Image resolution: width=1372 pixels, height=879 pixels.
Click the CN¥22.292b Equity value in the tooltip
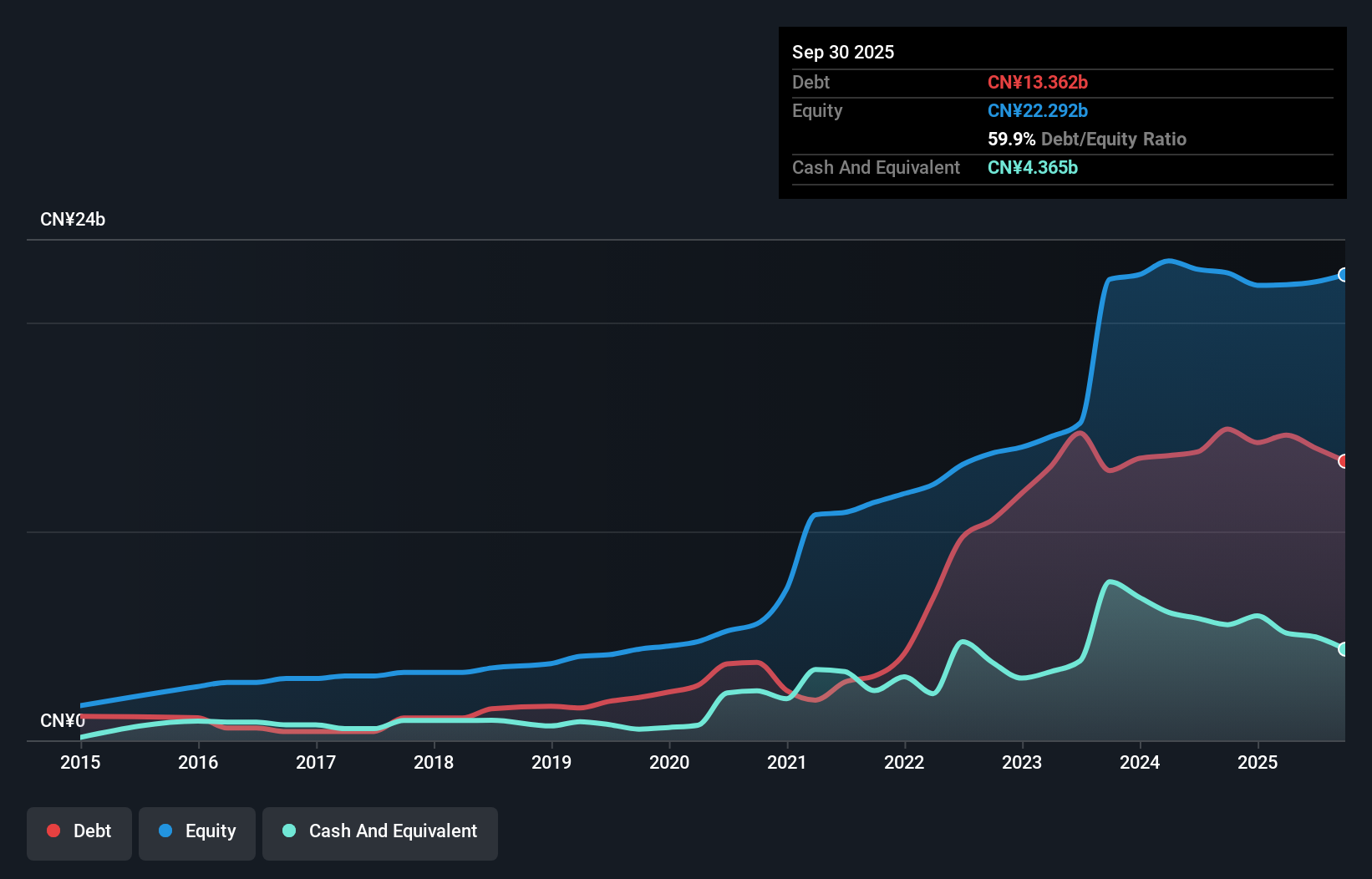click(1038, 110)
